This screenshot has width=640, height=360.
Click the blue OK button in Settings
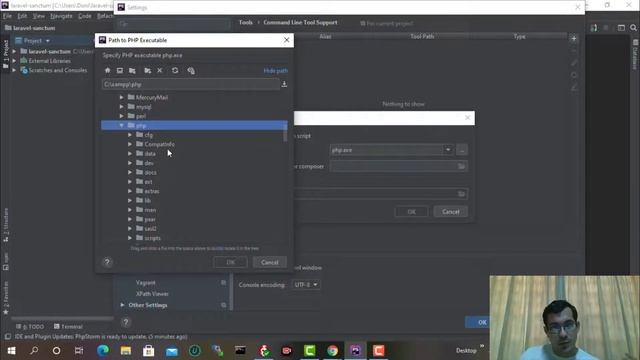point(478,322)
